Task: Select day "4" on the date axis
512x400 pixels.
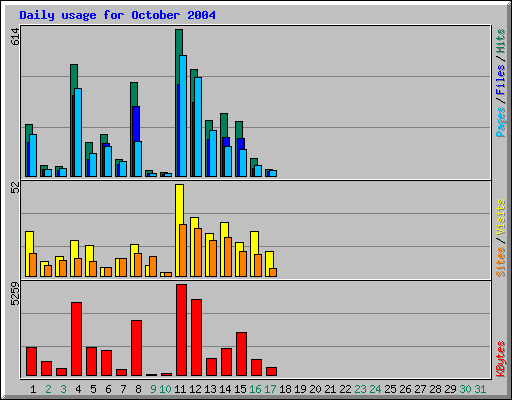Action: (x=78, y=389)
